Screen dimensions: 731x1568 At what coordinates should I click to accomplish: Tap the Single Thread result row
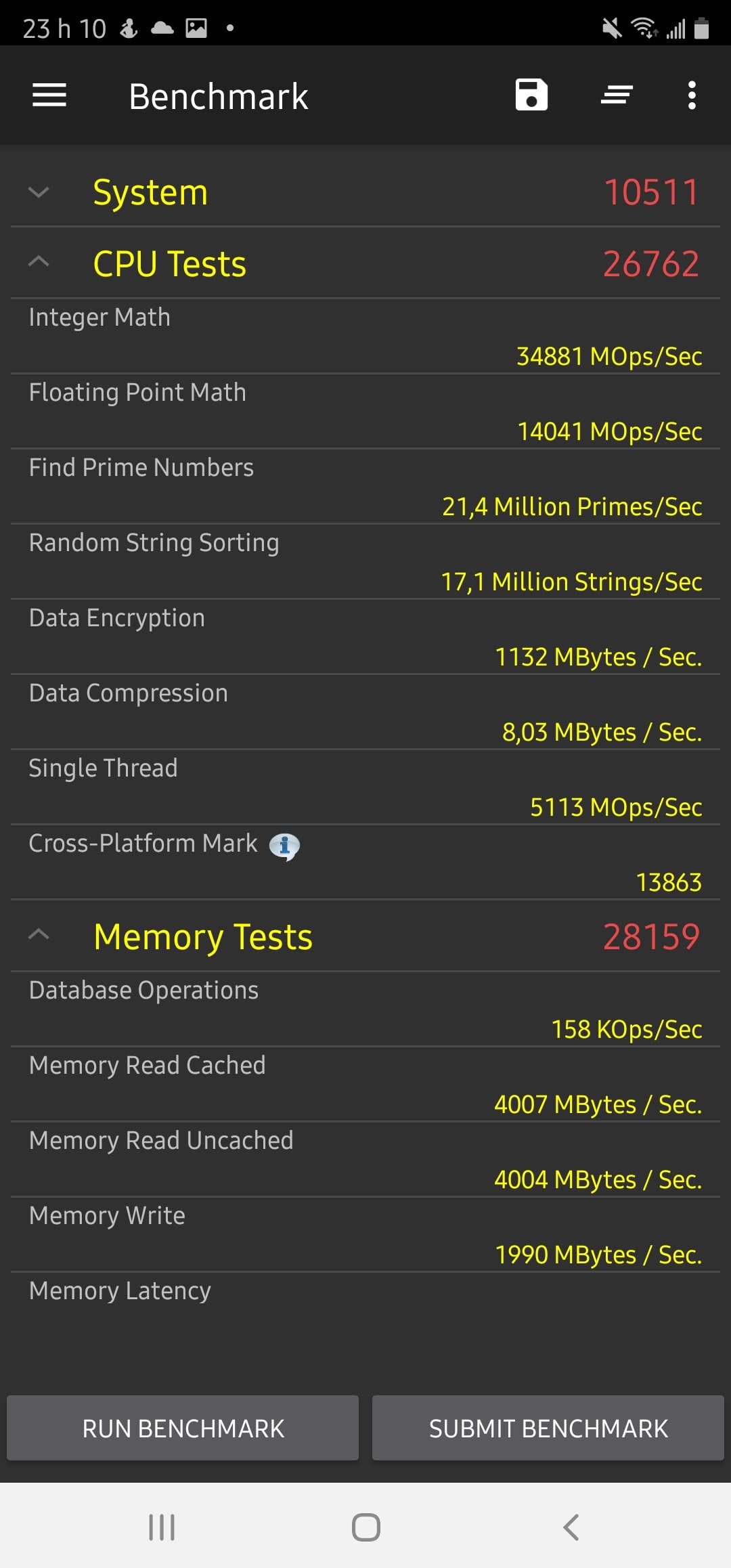pos(365,787)
